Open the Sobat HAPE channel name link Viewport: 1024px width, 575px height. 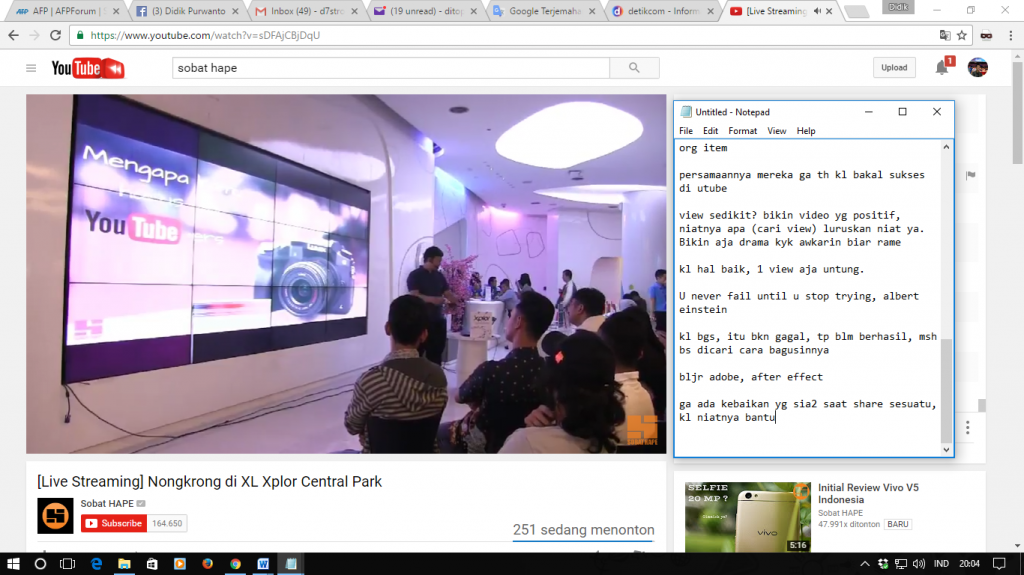pos(107,503)
